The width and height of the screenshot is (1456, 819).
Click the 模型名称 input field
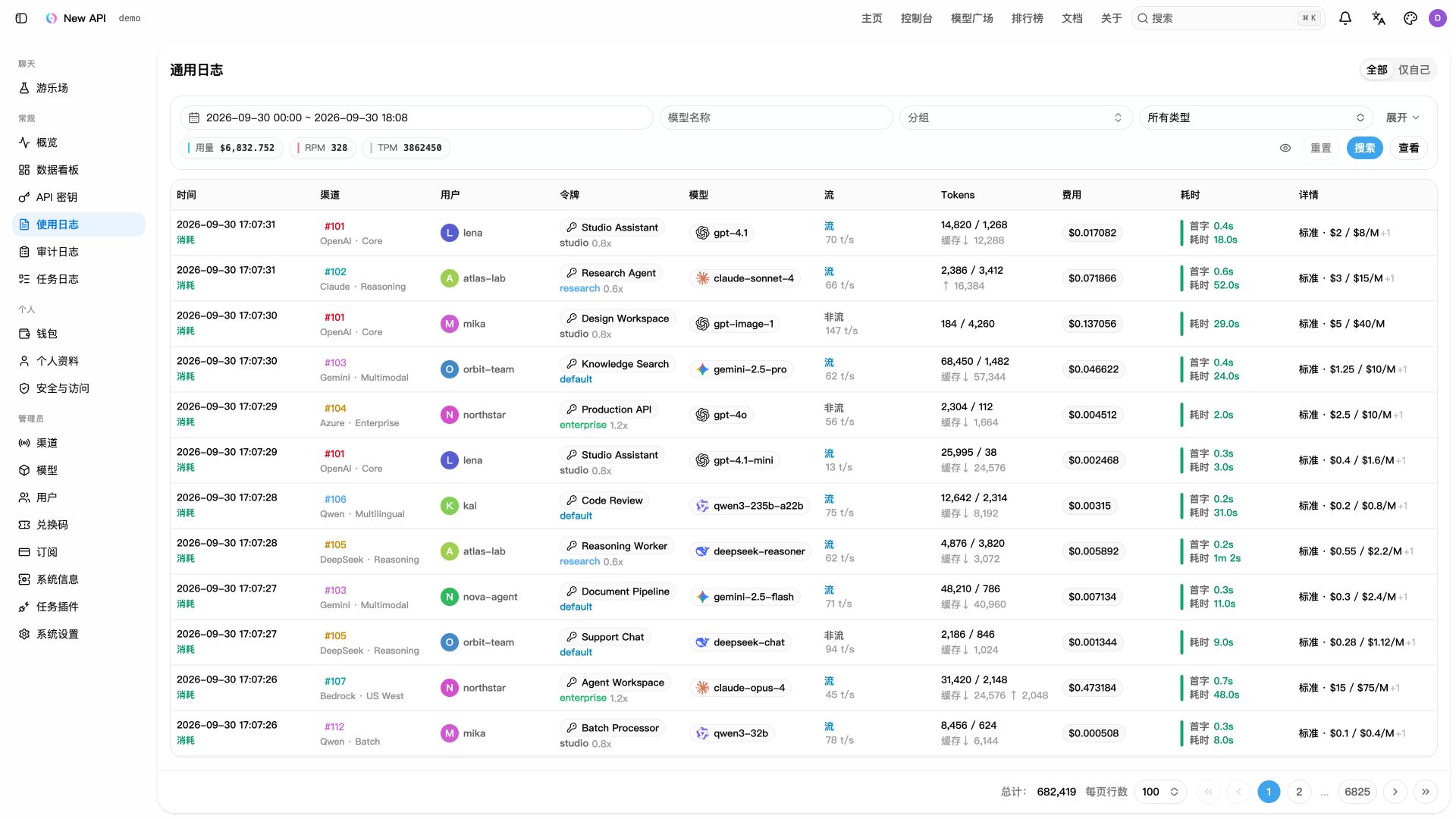click(x=776, y=118)
